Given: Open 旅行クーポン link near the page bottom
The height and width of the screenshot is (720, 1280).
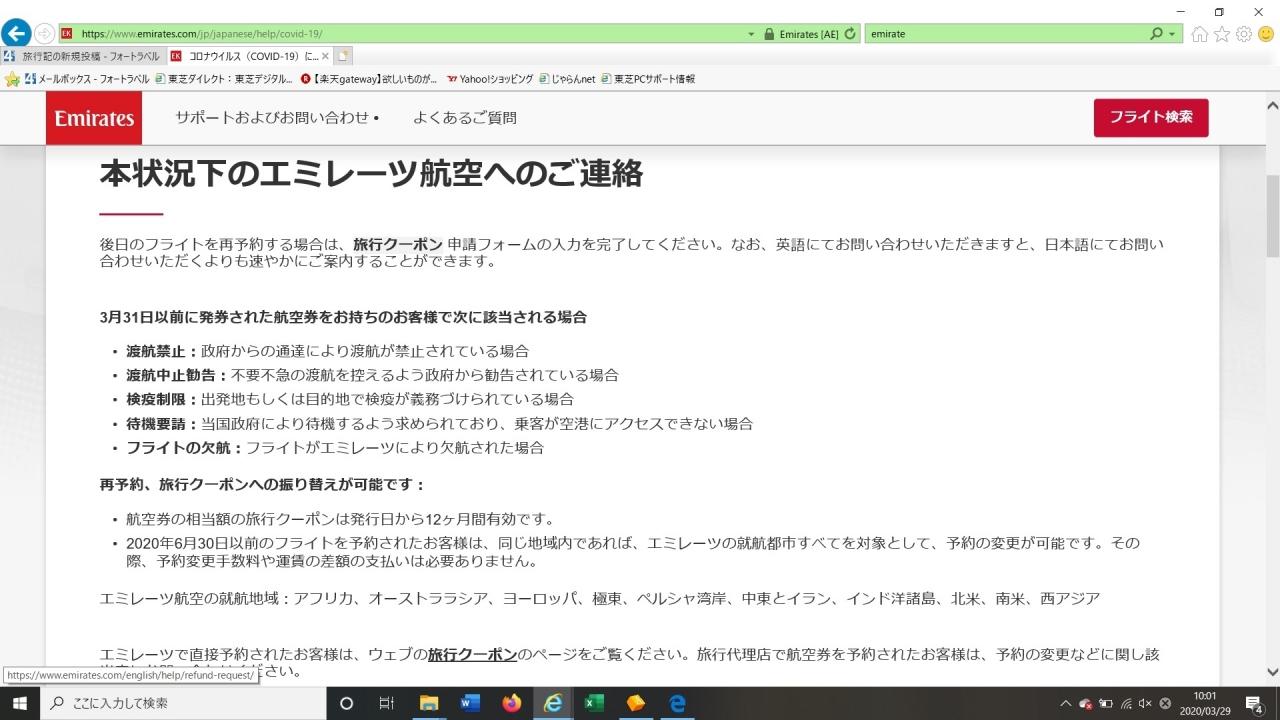Looking at the screenshot, I should (x=472, y=654).
